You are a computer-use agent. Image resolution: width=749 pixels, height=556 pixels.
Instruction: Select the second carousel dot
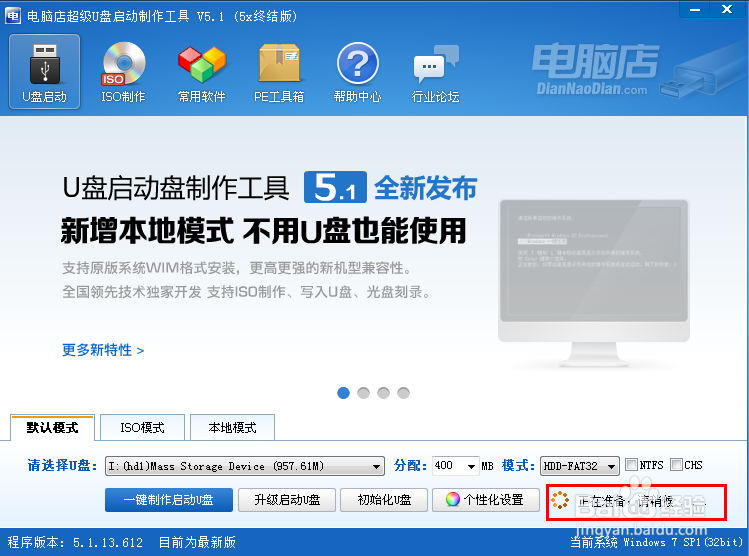[x=364, y=393]
